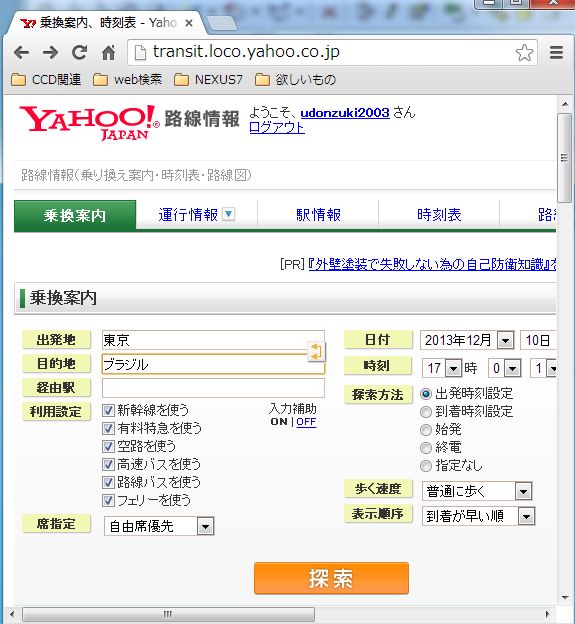Open the 到着が早い順 sort order dropdown

click(479, 516)
